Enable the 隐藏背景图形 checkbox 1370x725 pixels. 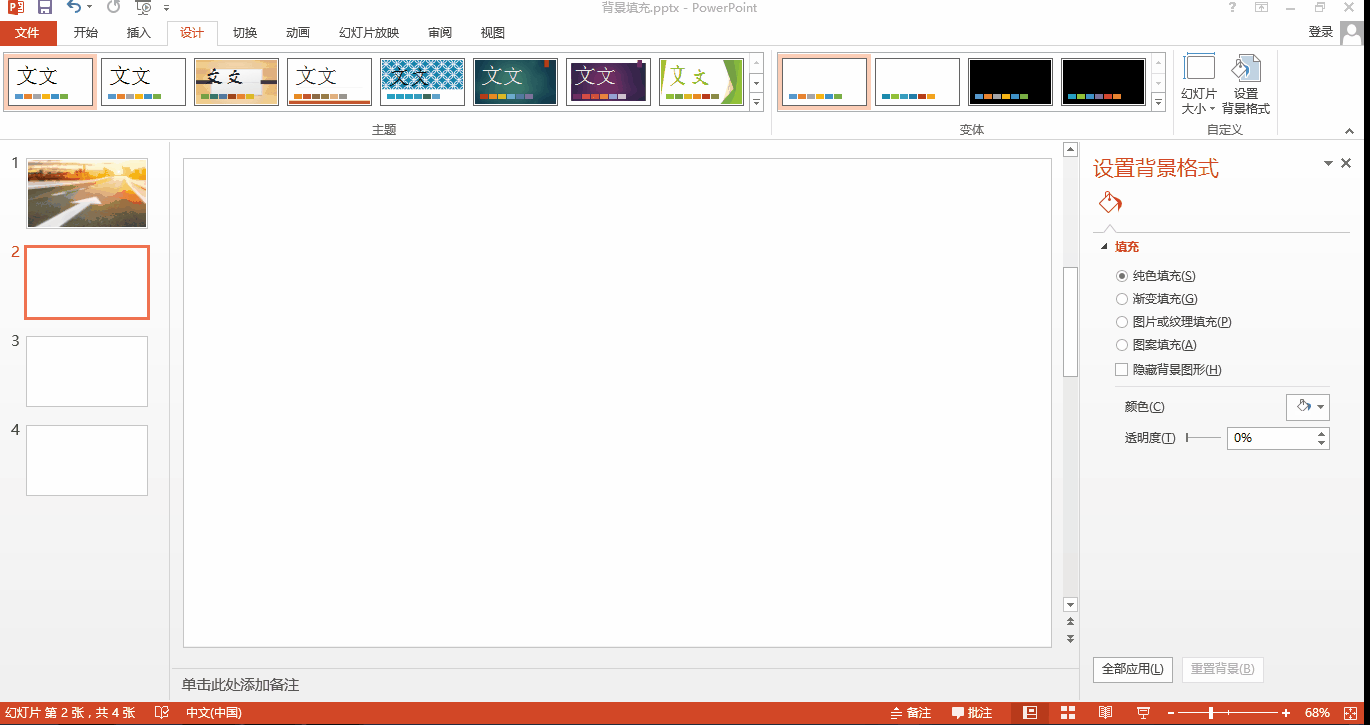tap(1122, 370)
